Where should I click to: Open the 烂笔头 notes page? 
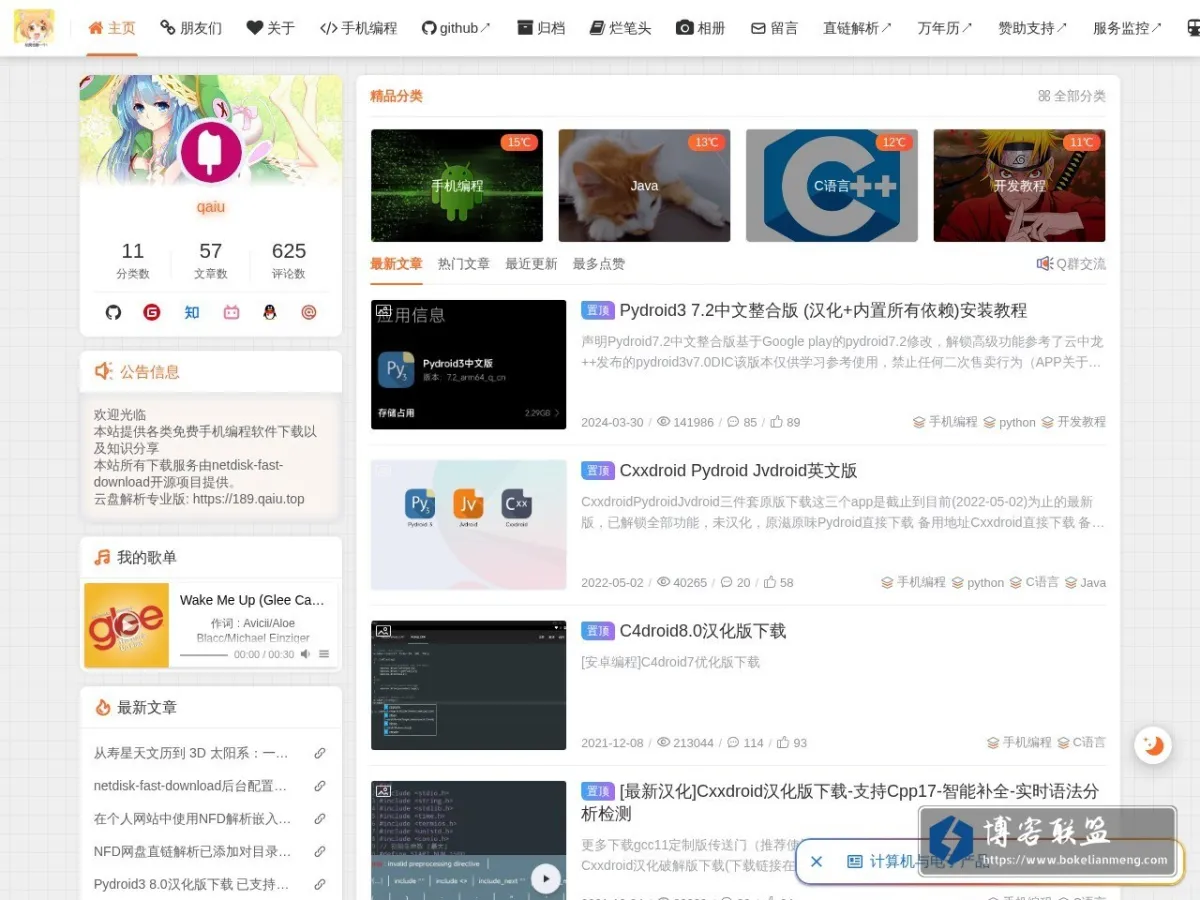point(620,28)
